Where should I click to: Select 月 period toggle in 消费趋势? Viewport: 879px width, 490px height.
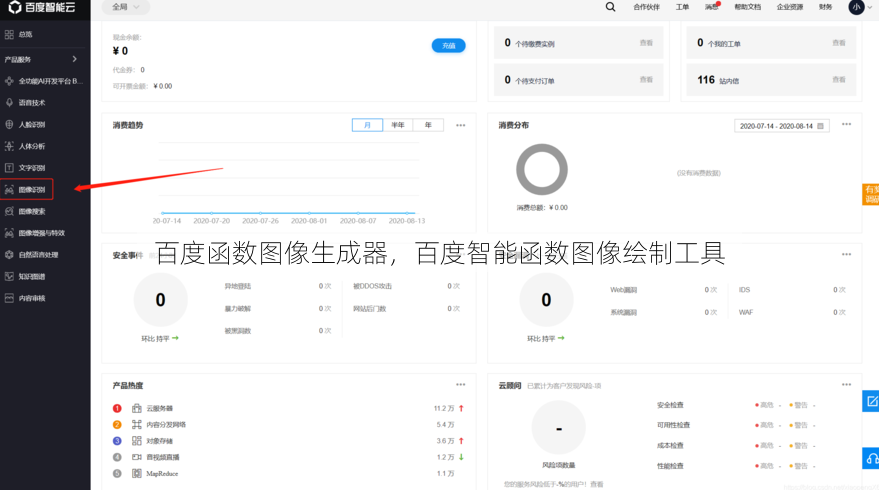pyautogui.click(x=367, y=125)
